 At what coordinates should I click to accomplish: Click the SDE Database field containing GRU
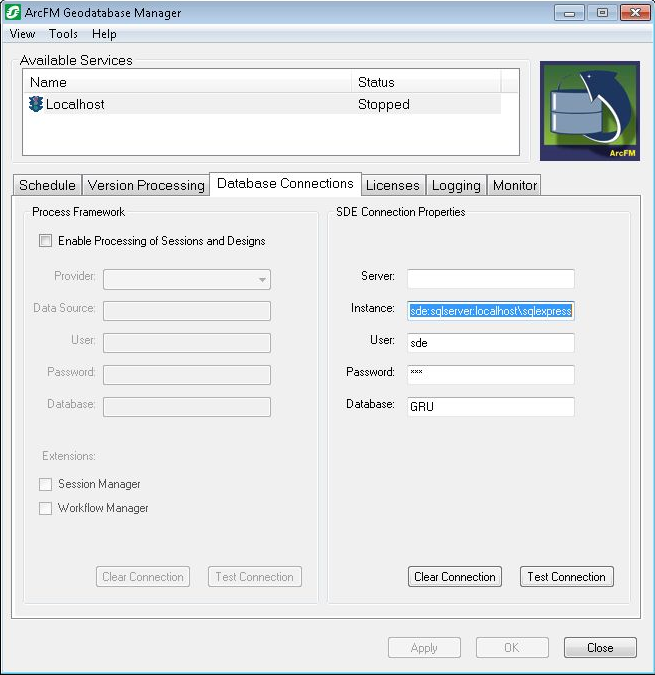point(490,407)
